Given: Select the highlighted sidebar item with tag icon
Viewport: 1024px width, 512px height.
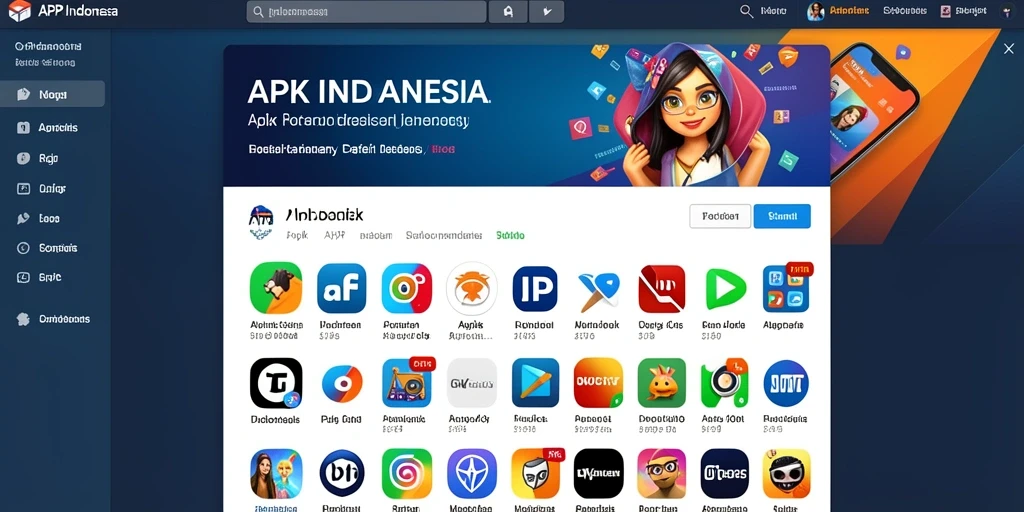Looking at the screenshot, I should click(x=52, y=94).
